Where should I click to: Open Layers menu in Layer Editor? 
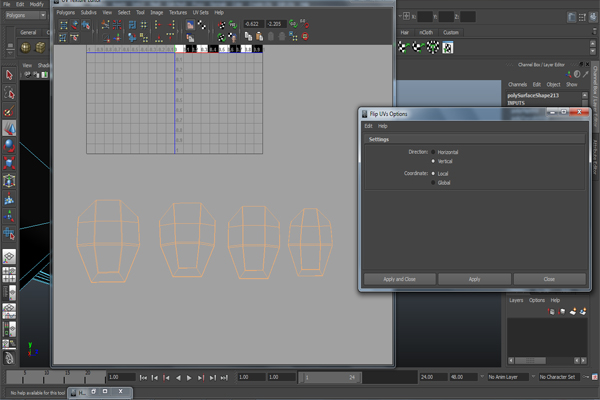click(x=516, y=300)
